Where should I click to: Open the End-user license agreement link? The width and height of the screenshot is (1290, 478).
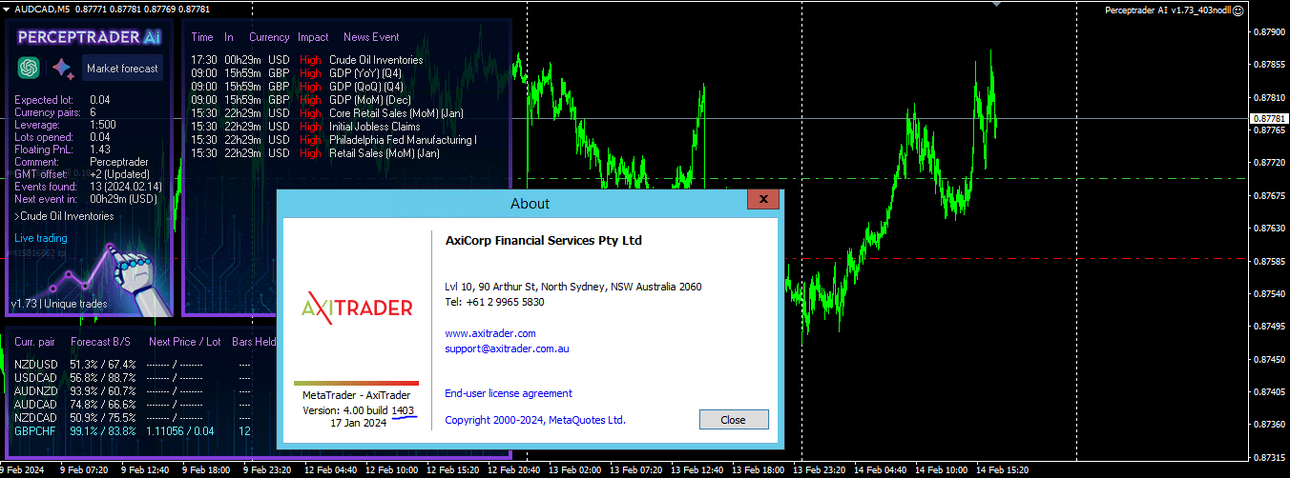(x=508, y=394)
